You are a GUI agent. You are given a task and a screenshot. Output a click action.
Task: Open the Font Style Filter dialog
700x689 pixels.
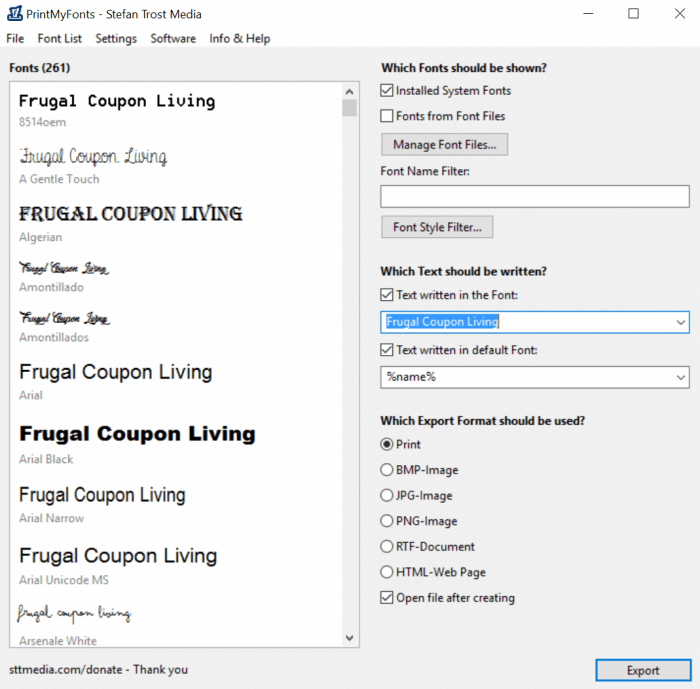[x=437, y=227]
